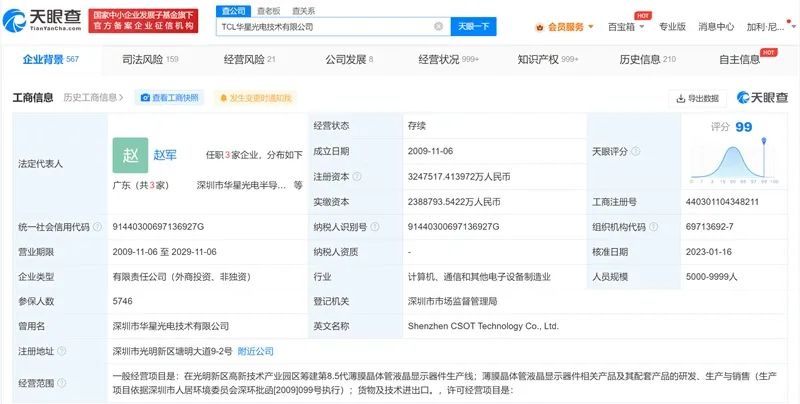This screenshot has height=404, width=800.
Task: Click the establishment date 2009-11-06
Action: (430, 151)
